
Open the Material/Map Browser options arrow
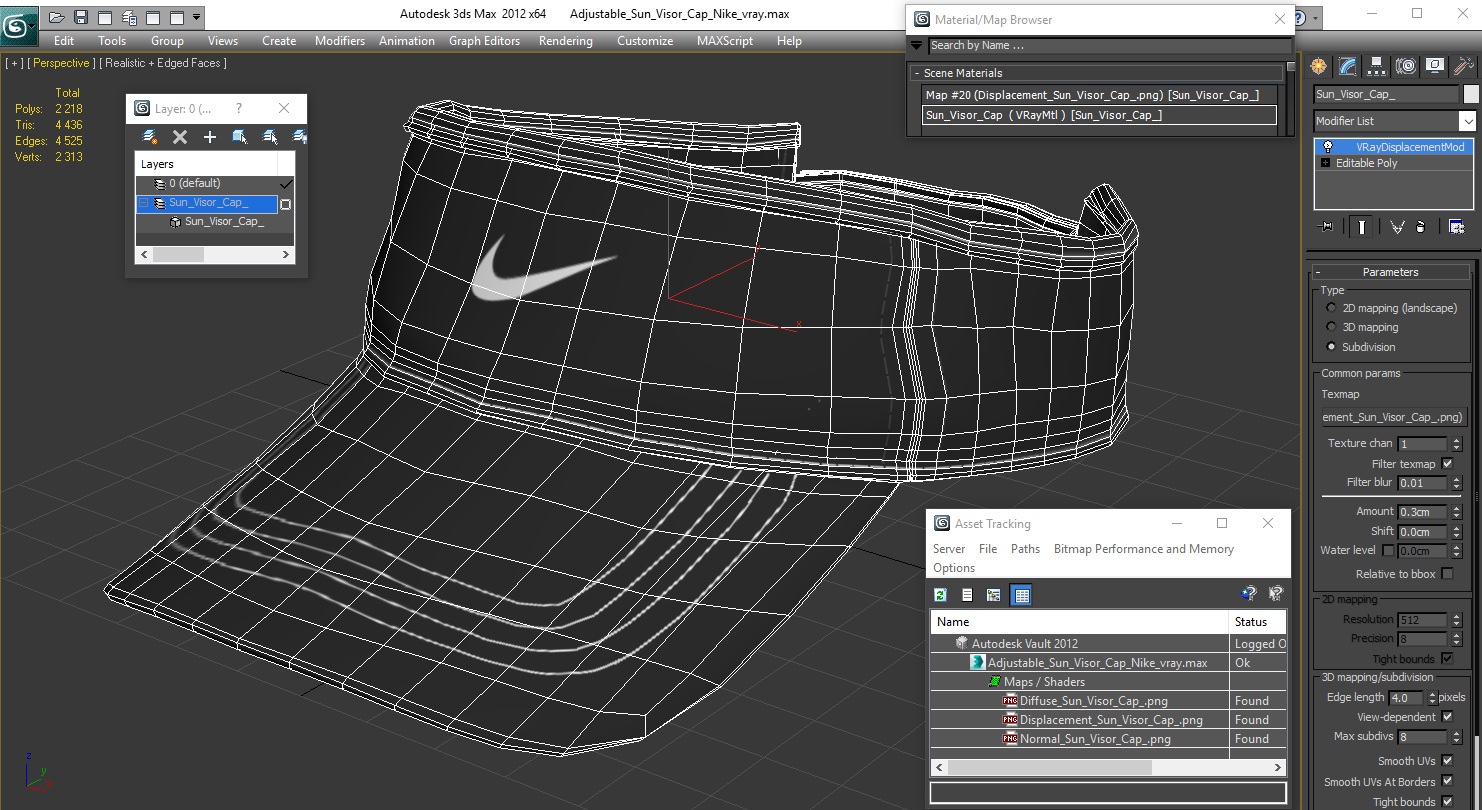pos(916,45)
